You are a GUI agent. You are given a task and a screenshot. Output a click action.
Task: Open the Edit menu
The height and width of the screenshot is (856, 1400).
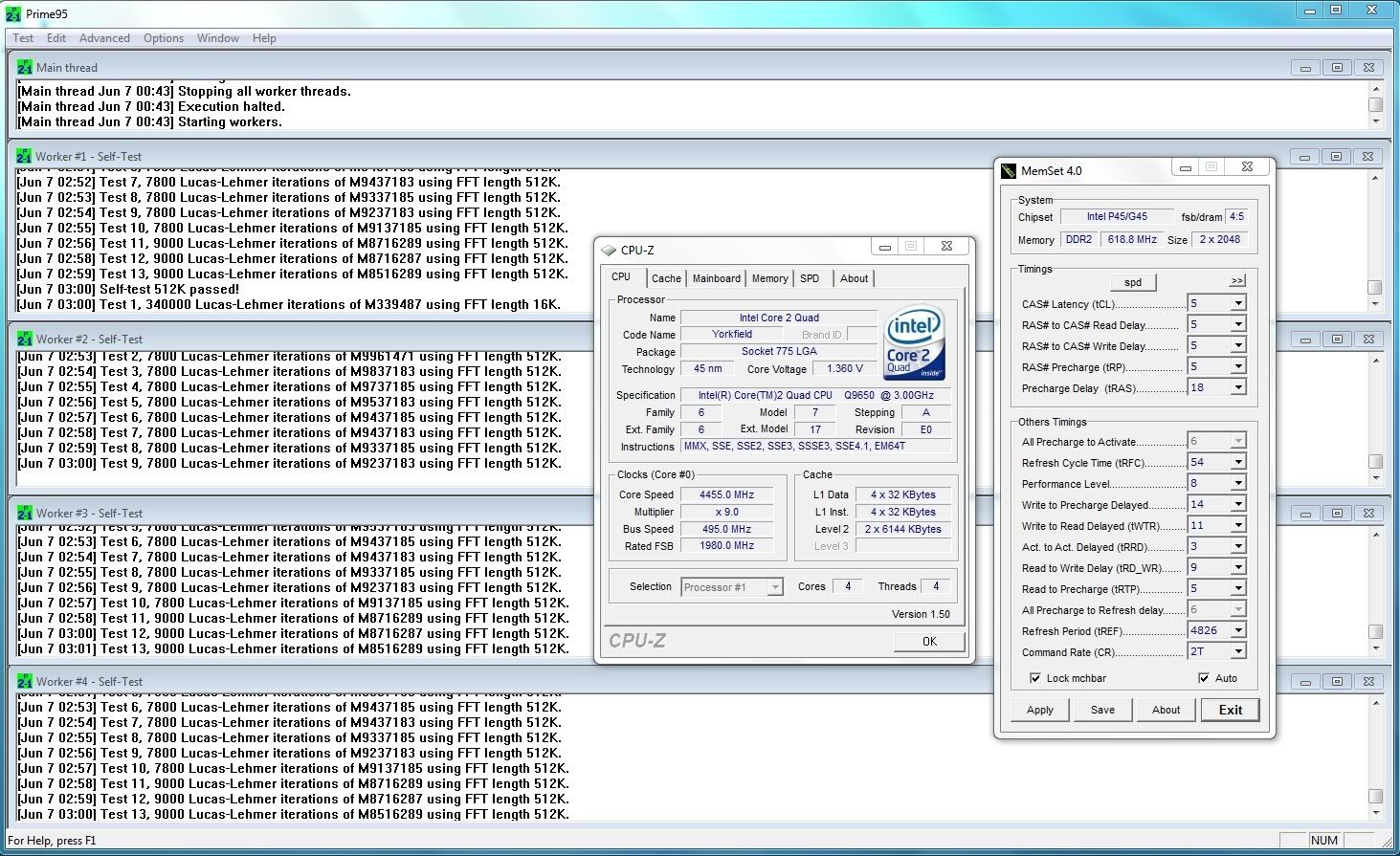pyautogui.click(x=56, y=38)
